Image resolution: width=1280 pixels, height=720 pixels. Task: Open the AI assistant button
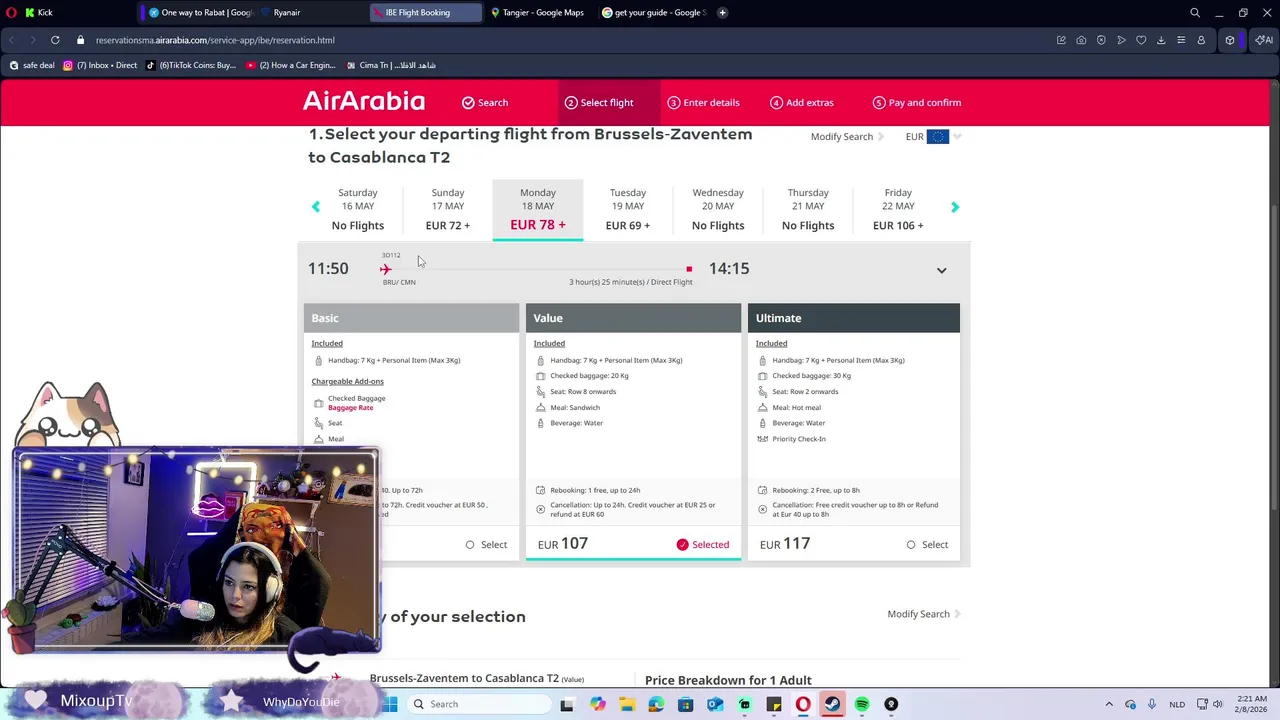(1264, 40)
